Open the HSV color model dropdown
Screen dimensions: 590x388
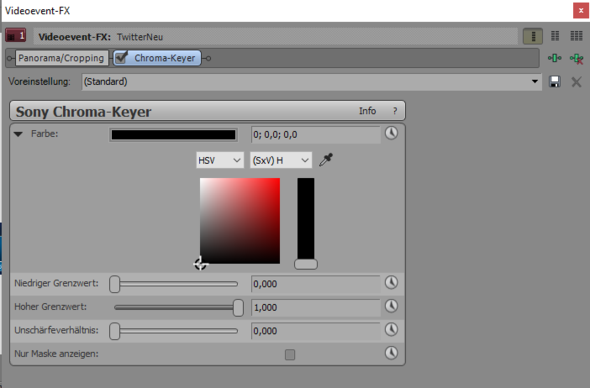tap(220, 160)
